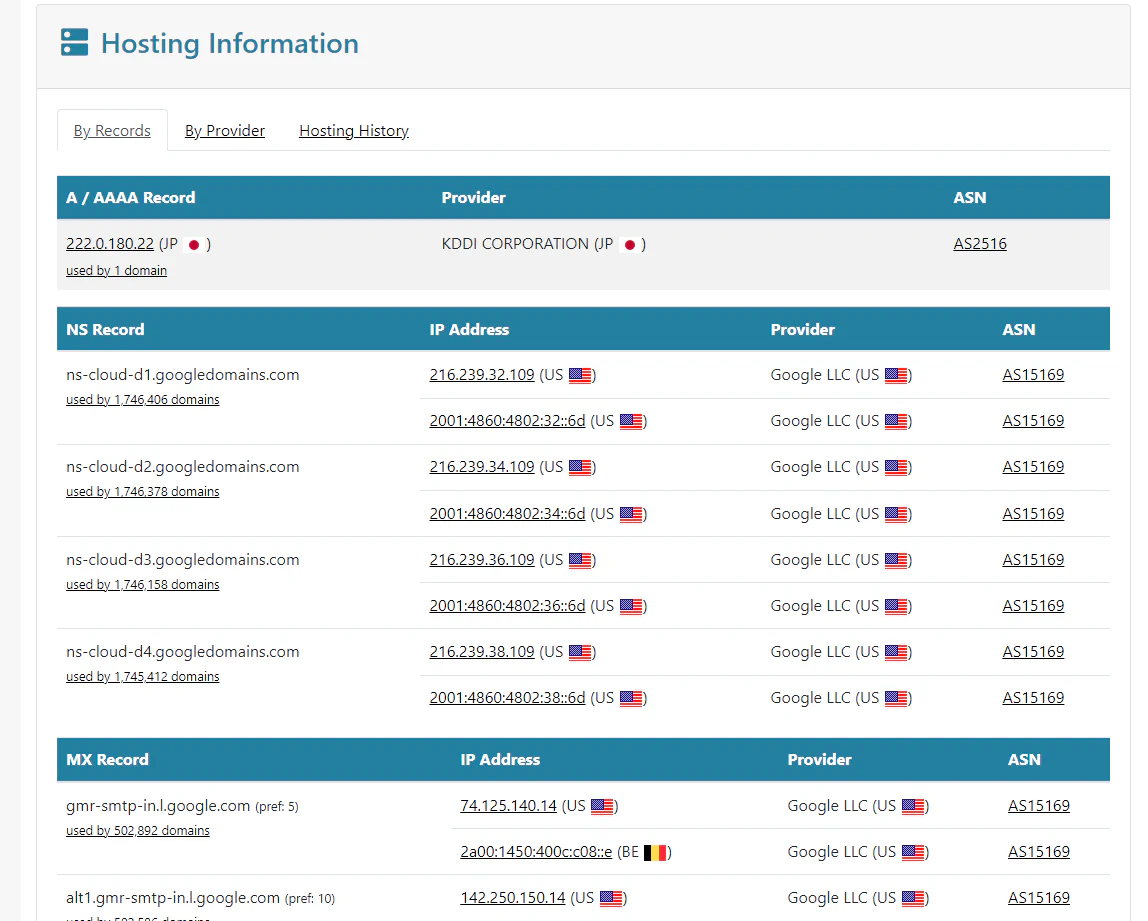Viewport: 1148px width, 921px height.
Task: Click Belgium flag next to 2a00:1450:400c:c08::e
Action: pyautogui.click(x=655, y=853)
